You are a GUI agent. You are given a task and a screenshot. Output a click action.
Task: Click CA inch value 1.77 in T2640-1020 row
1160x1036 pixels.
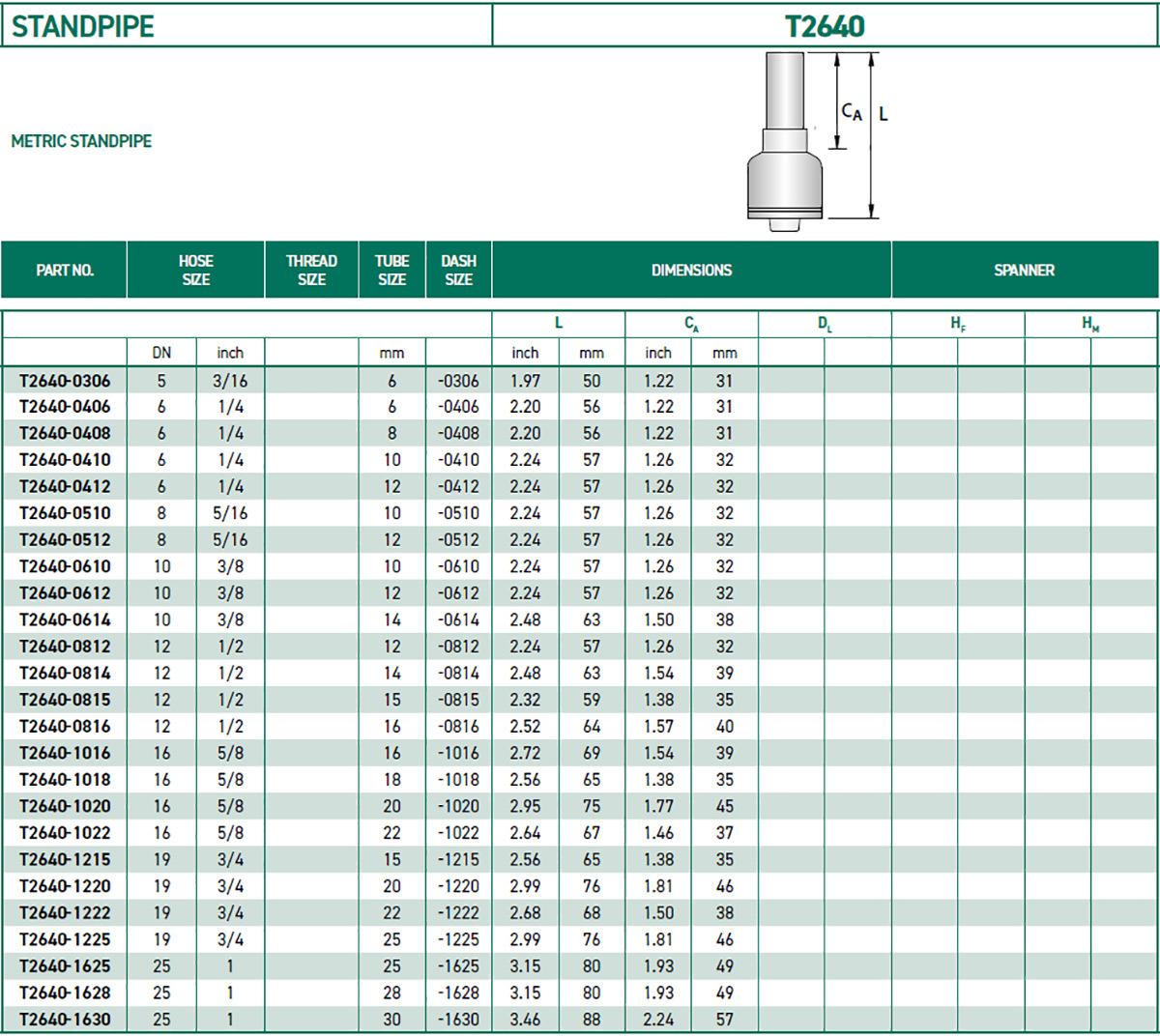point(658,806)
